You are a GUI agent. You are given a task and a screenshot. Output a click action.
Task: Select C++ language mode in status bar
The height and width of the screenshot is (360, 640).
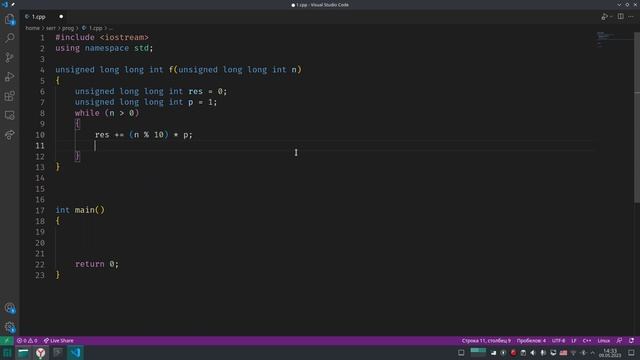pyautogui.click(x=587, y=340)
